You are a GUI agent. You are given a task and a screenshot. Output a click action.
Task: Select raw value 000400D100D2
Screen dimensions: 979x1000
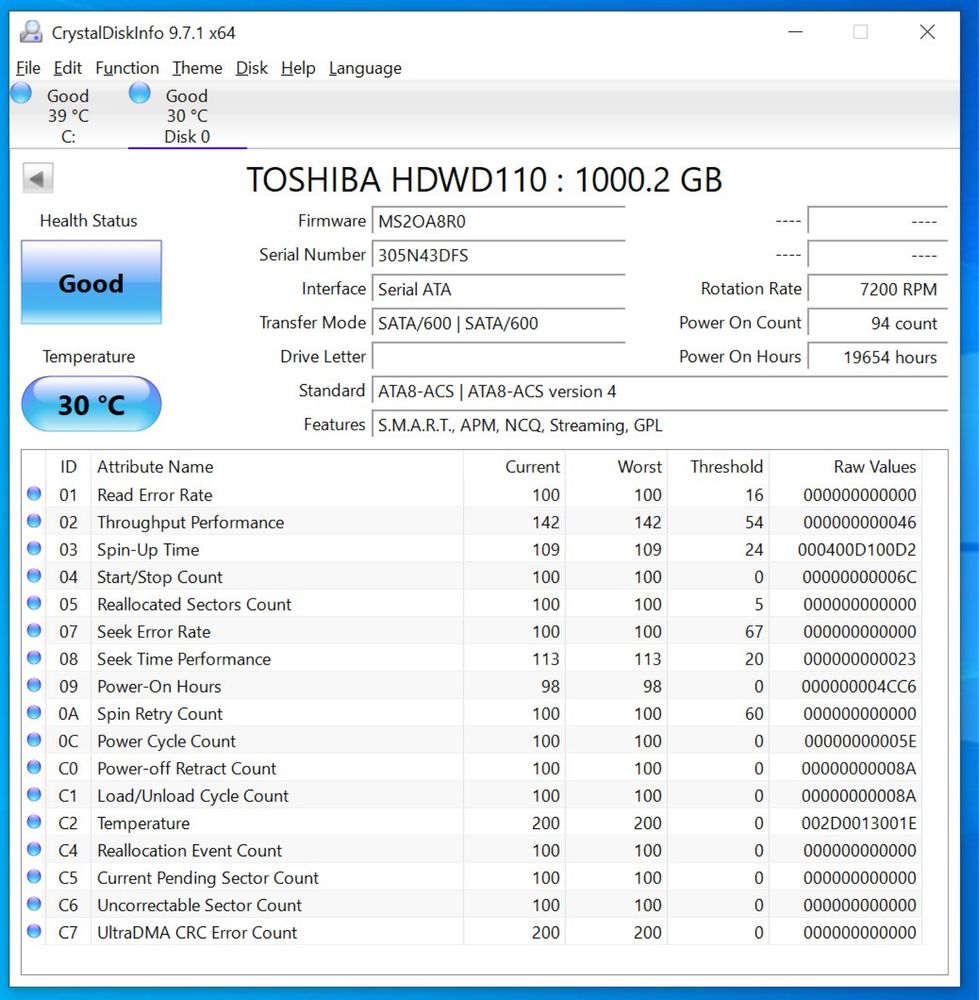pos(857,550)
